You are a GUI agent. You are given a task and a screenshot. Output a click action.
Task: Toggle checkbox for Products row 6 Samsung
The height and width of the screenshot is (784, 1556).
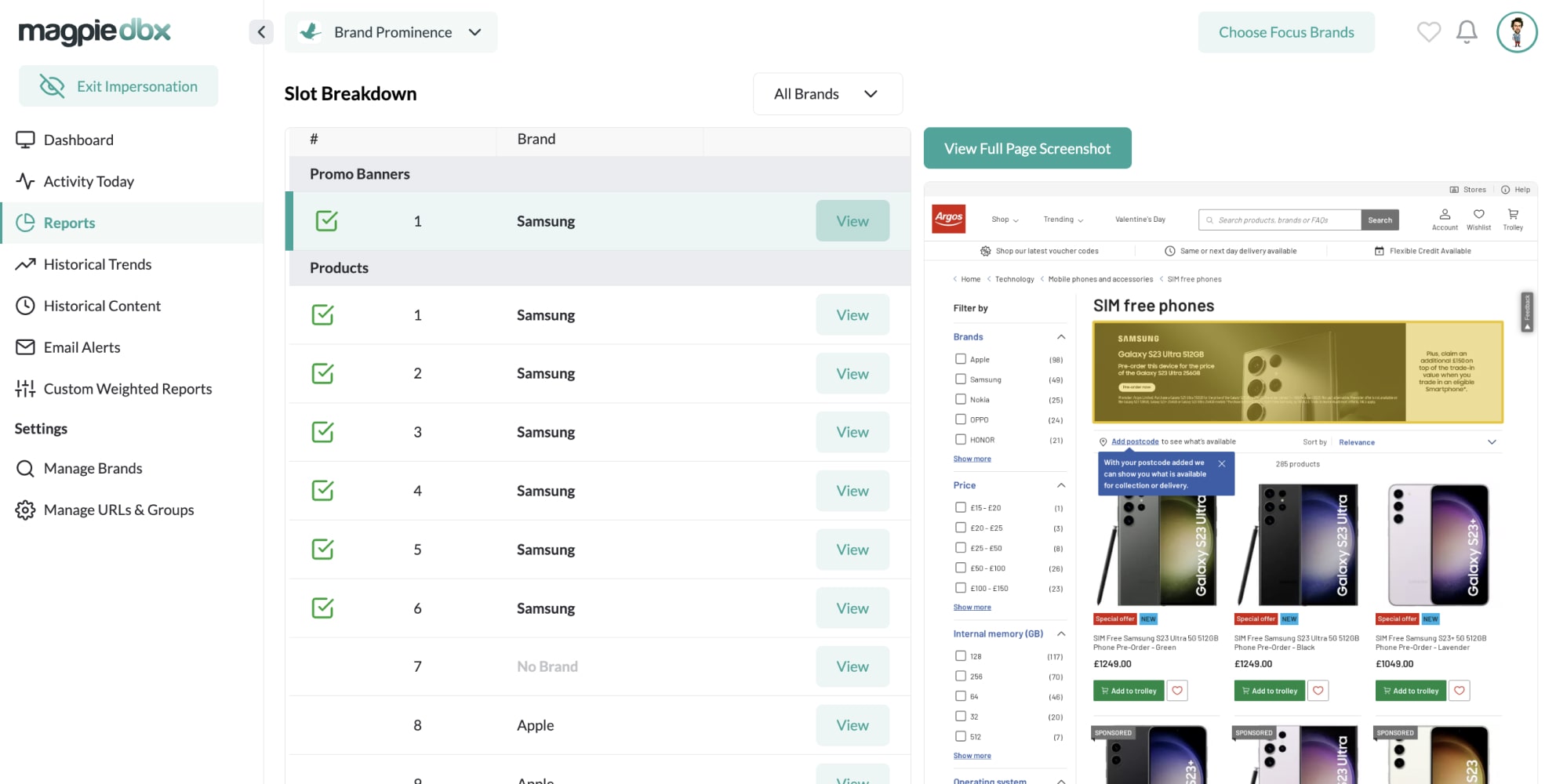(x=322, y=608)
